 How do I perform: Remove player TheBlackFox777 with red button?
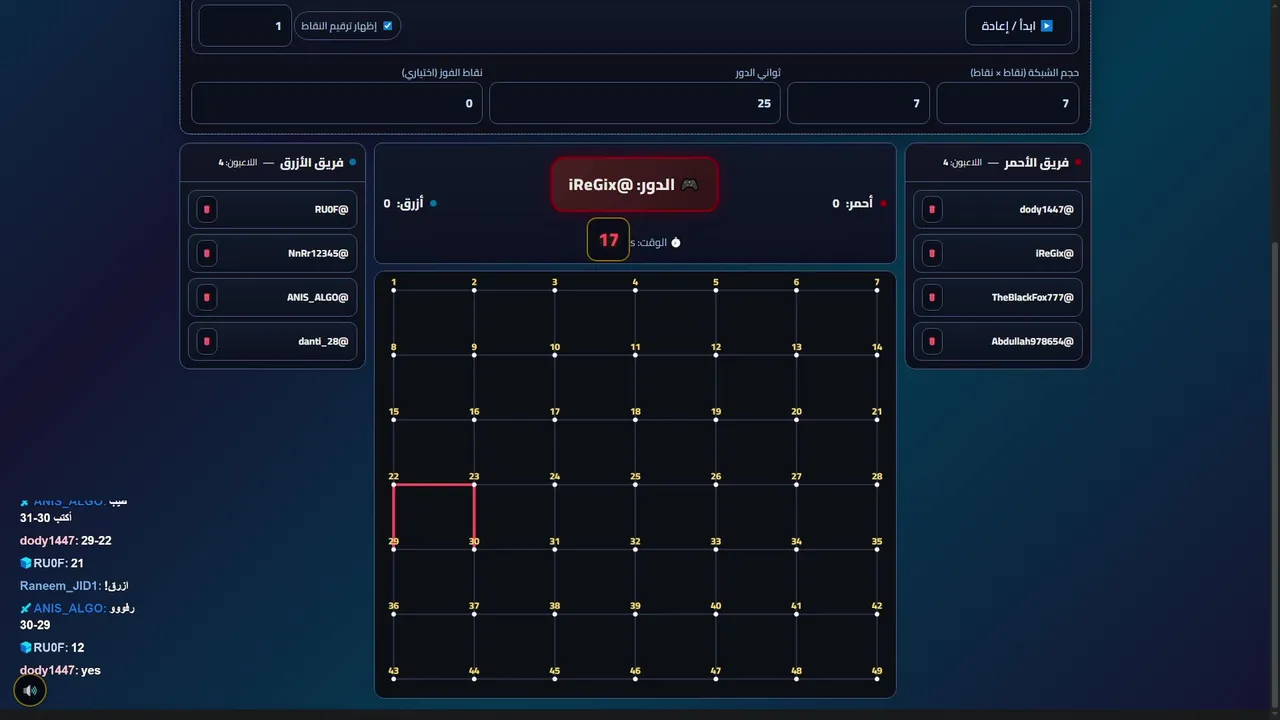[x=932, y=298]
